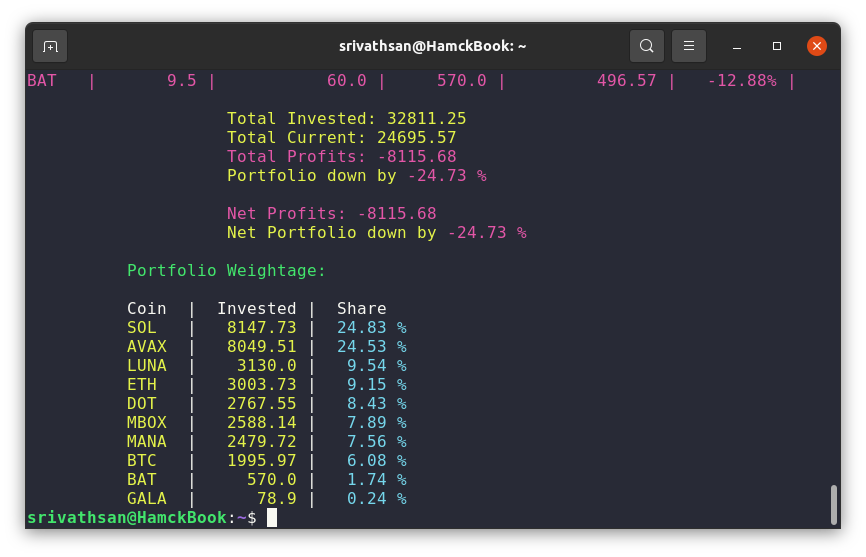Click the 3130.0 invested value

tap(266, 365)
